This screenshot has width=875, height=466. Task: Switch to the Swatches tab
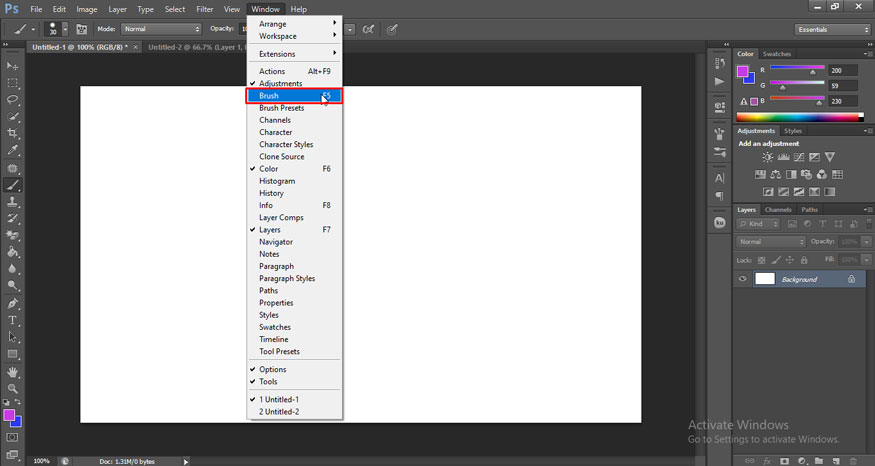(776, 54)
